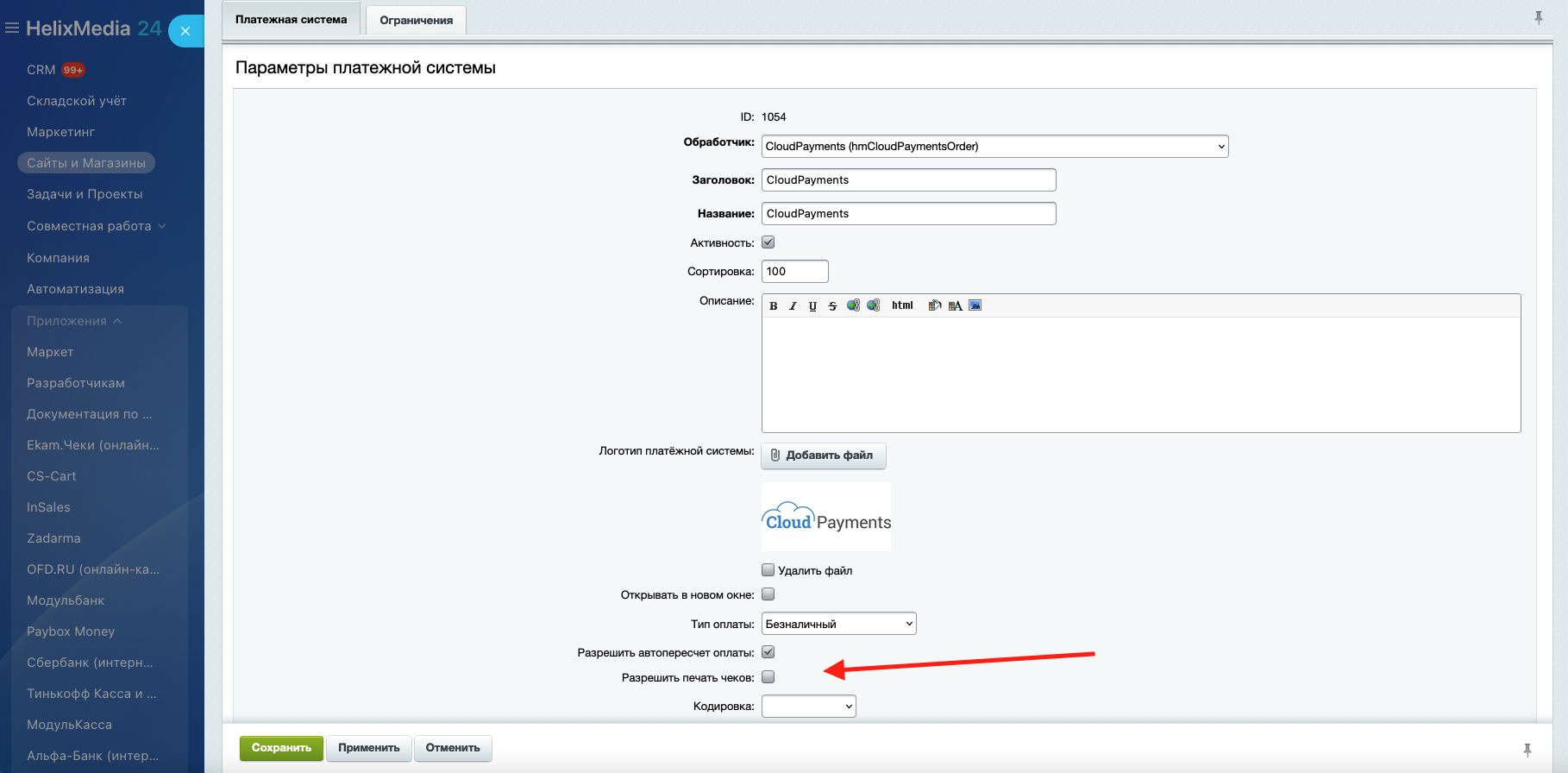This screenshot has height=773, width=1568.
Task: Open Модульбанк app in sidebar
Action: click(x=66, y=600)
